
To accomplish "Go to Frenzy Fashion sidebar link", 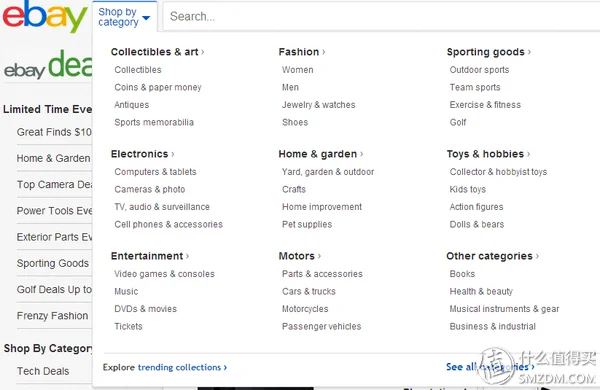I will pyautogui.click(x=52, y=316).
